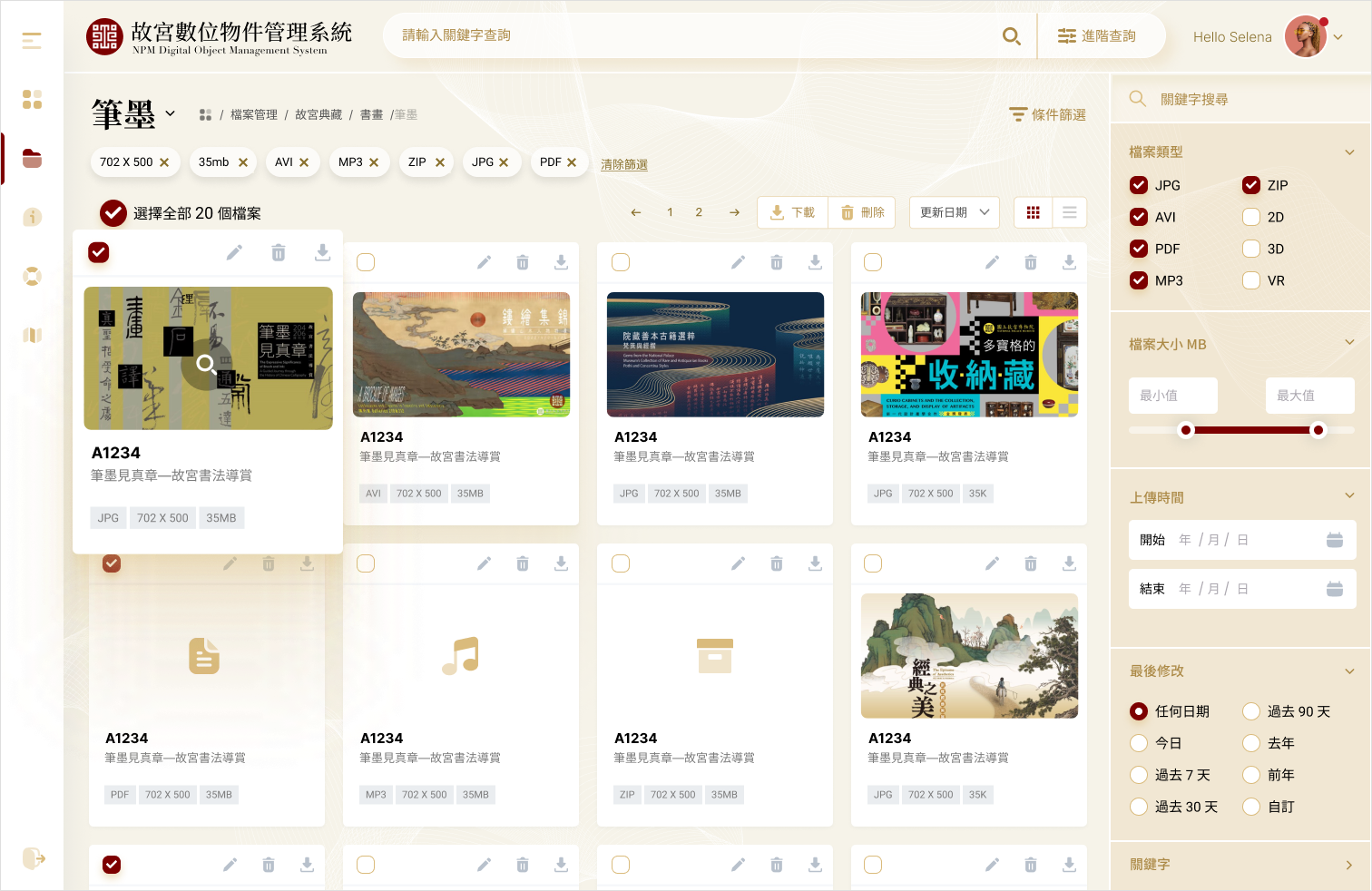Screen dimensions: 1372x891
Task: Click the minimum file size slider handle
Action: click(x=1186, y=430)
